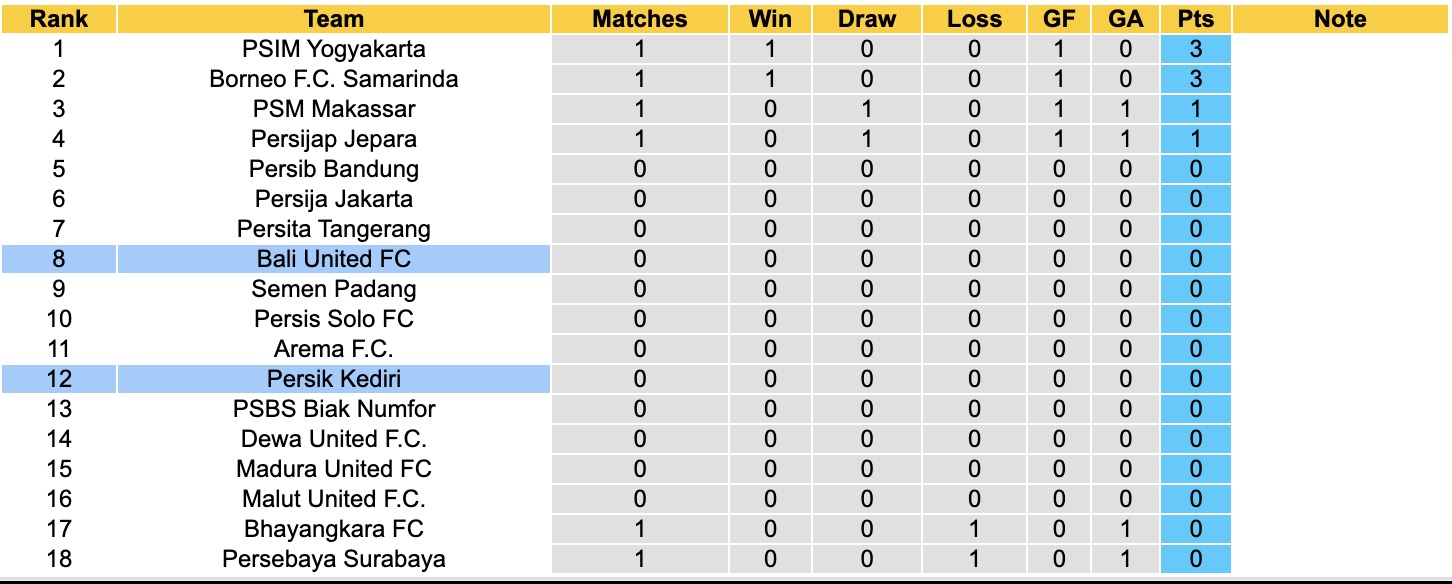Screen dimensions: 1452x584
Task: Select the Win column header
Action: tap(770, 19)
